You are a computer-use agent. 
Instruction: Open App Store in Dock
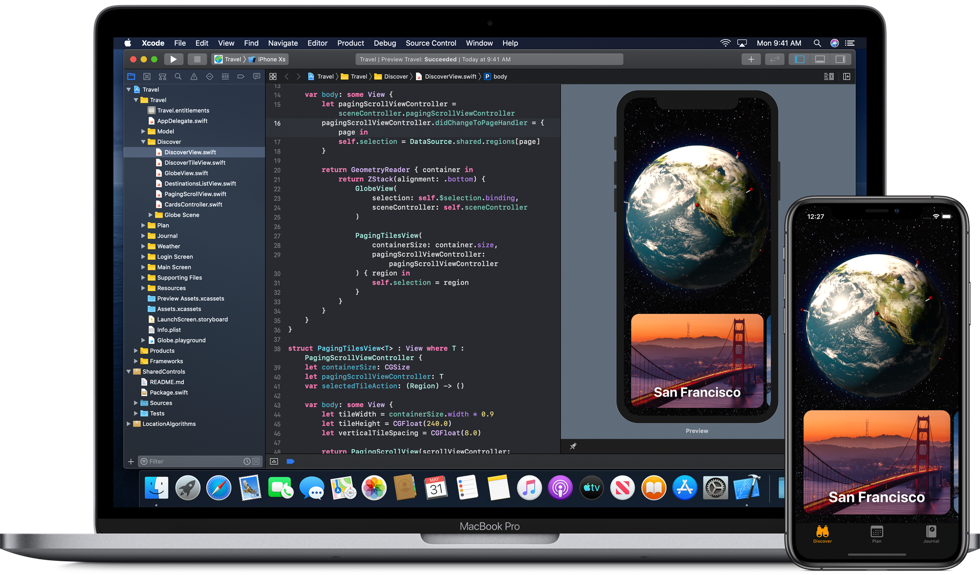(x=684, y=488)
